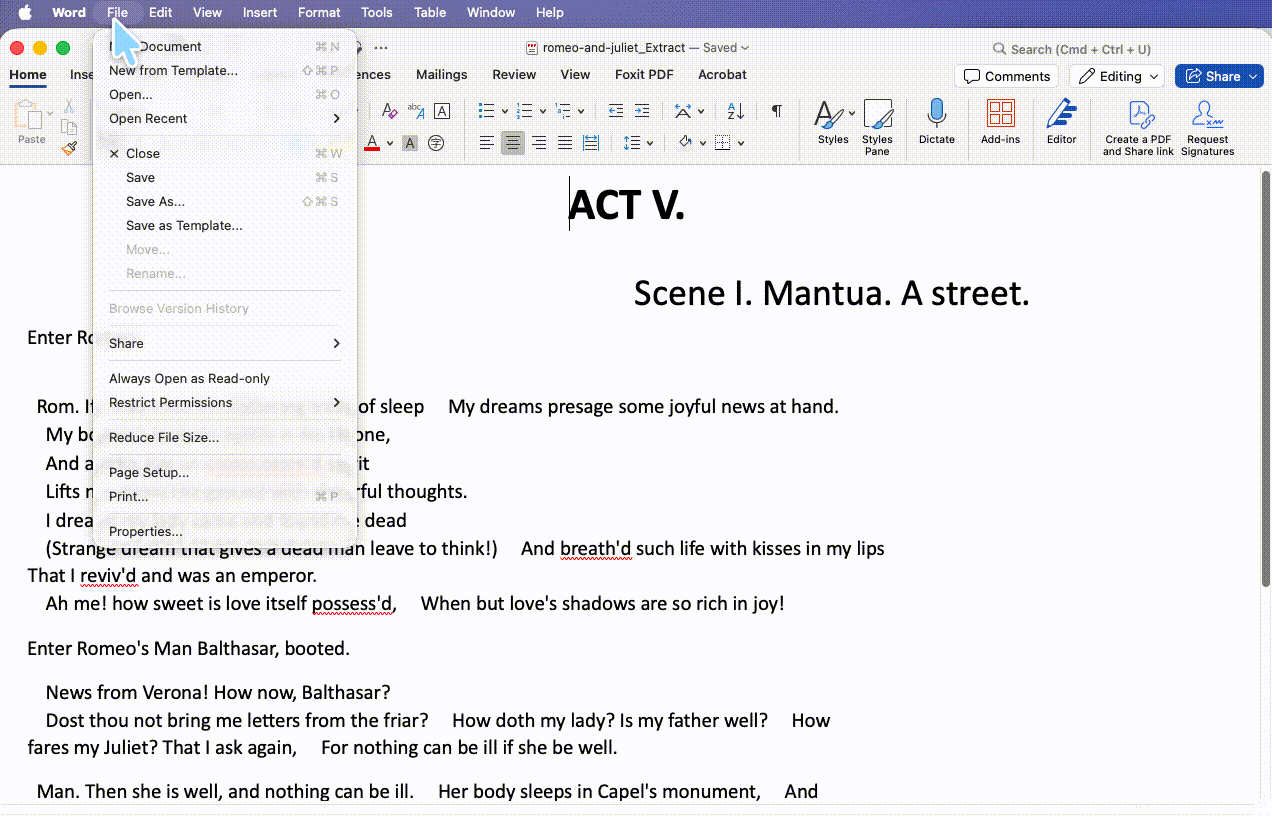The image size is (1272, 816).
Task: Click the Line Spacing icon
Action: 631,143
